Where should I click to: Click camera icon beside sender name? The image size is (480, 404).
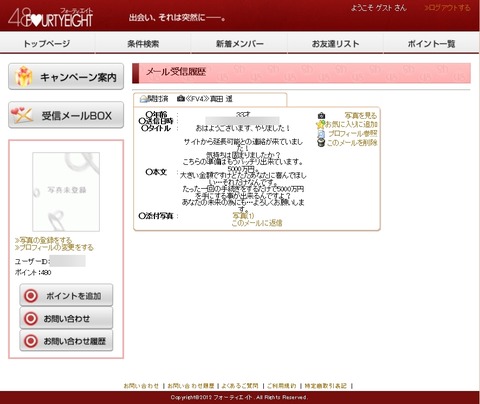click(181, 99)
